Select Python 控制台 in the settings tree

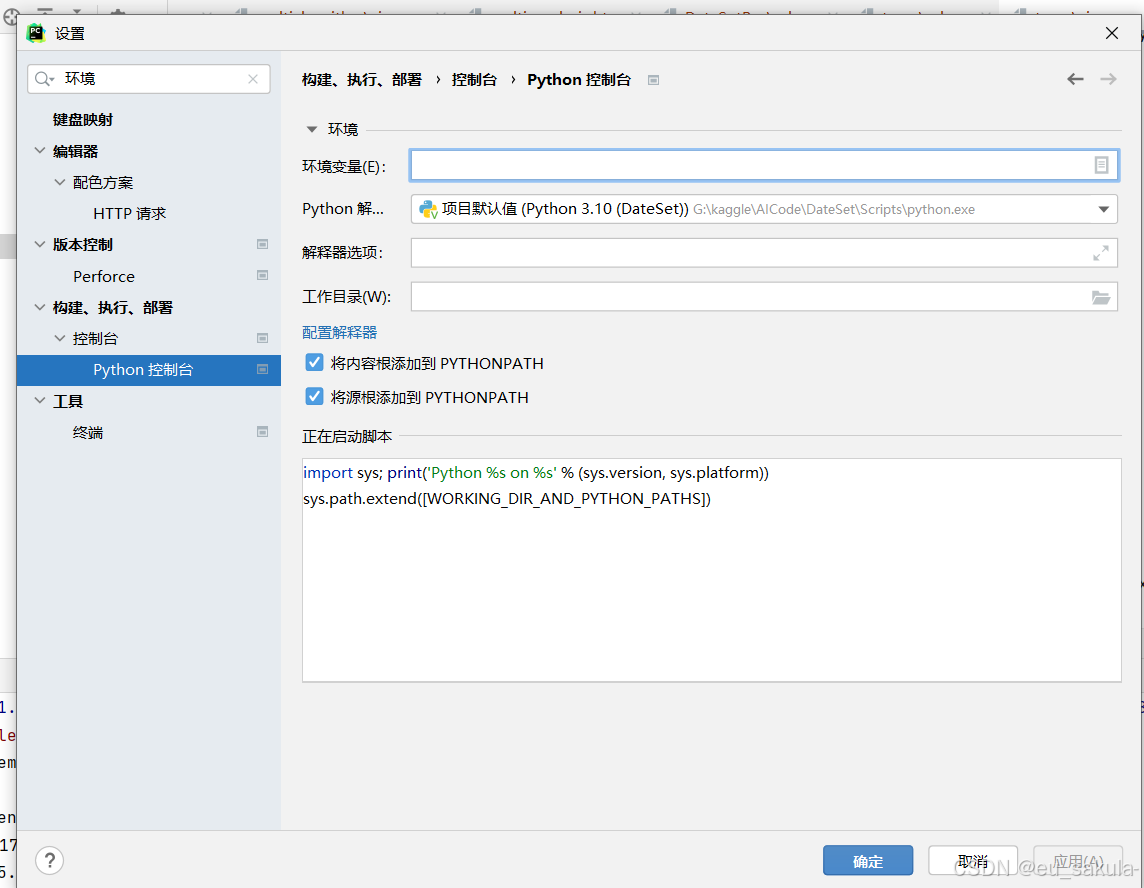[x=143, y=370]
